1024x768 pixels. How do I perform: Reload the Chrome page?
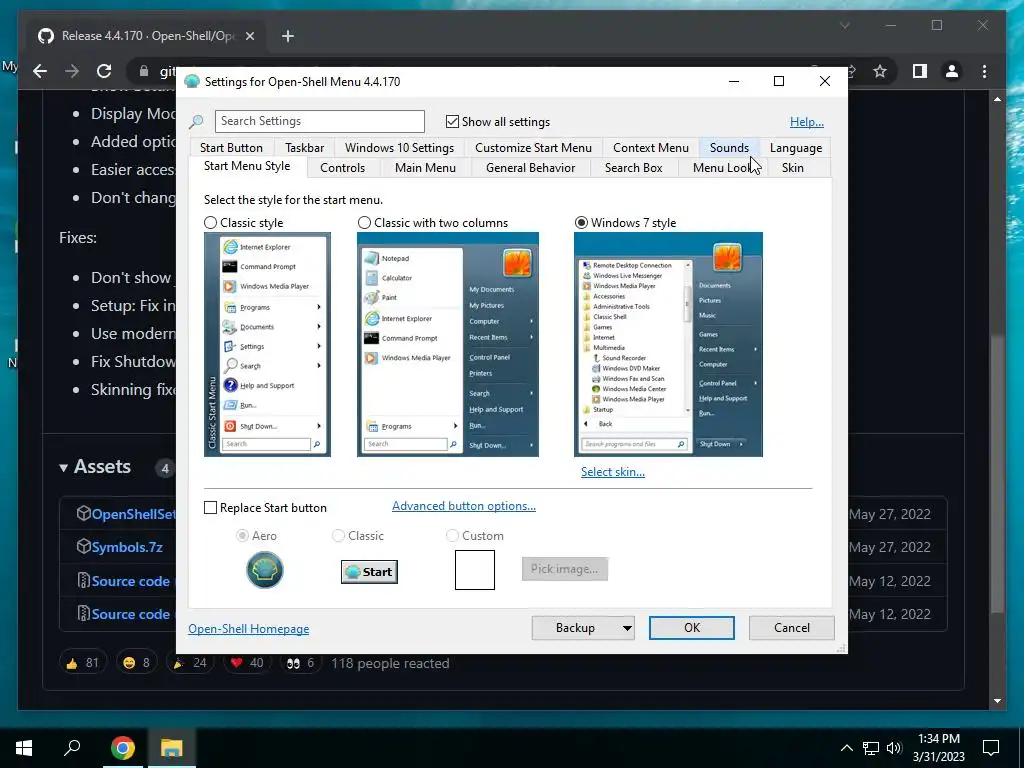coord(104,71)
